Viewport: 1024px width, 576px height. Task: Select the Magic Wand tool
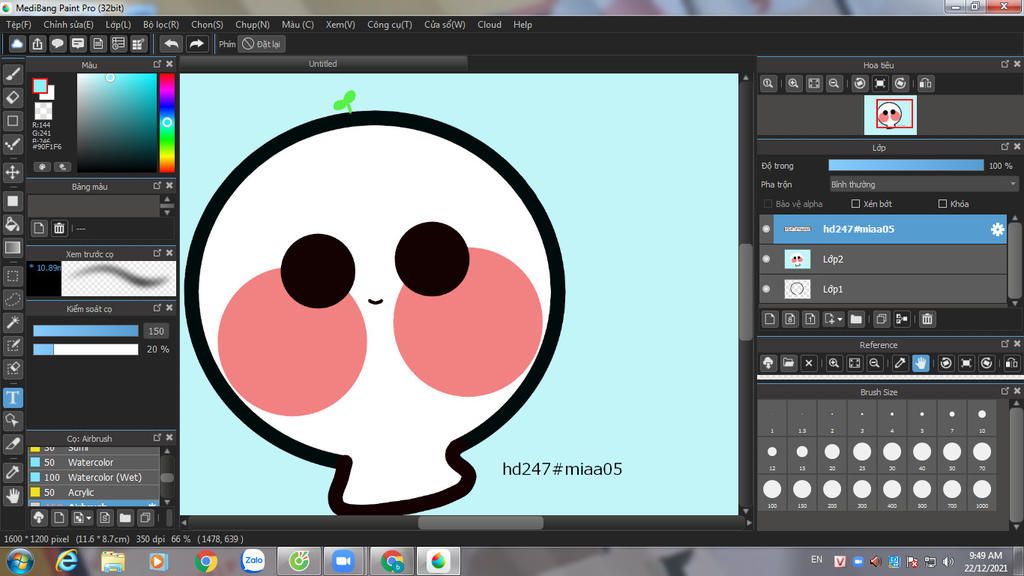12,323
